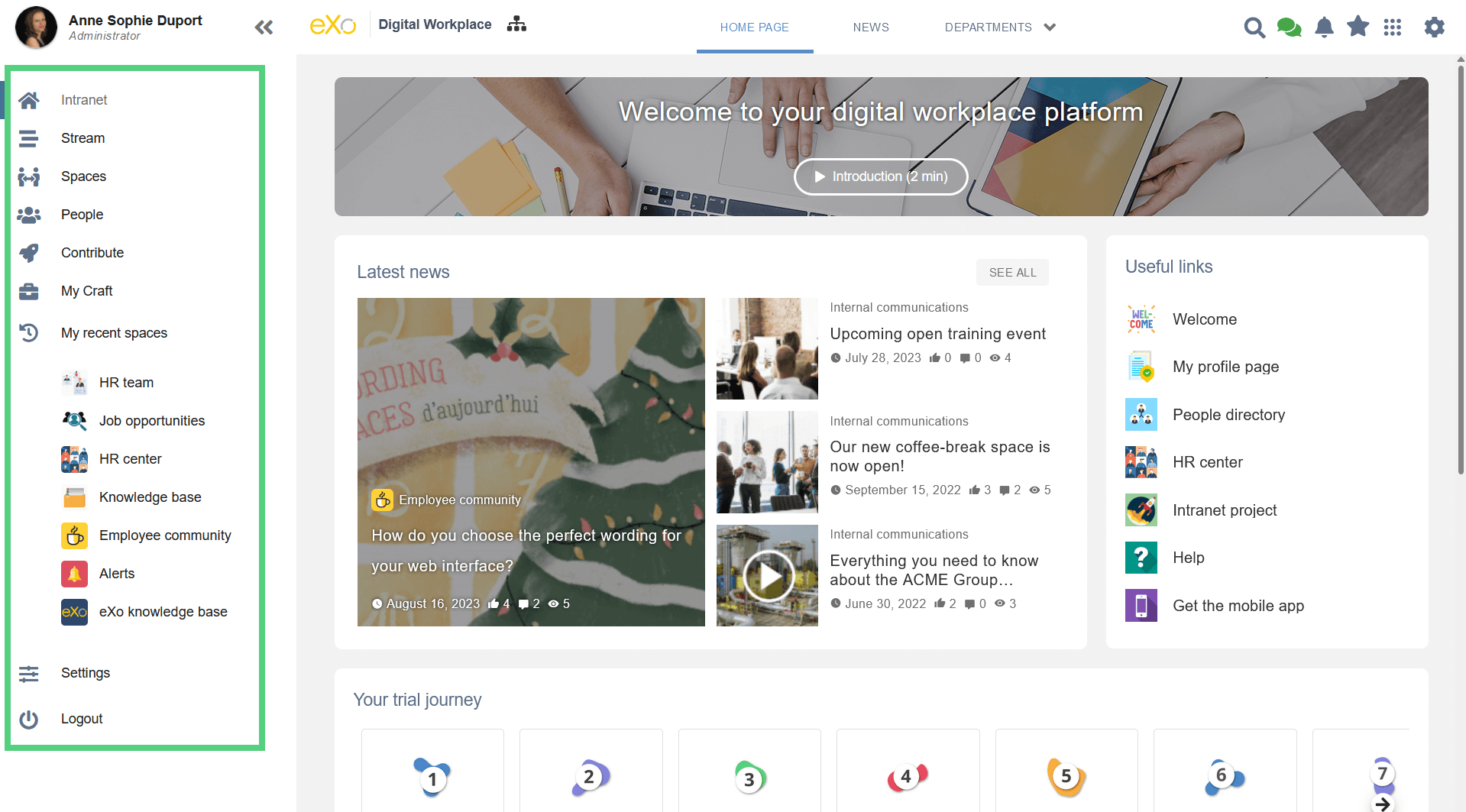Screen dimensions: 1466x812
Task: Open Spaces in the sidebar
Action: click(x=84, y=176)
